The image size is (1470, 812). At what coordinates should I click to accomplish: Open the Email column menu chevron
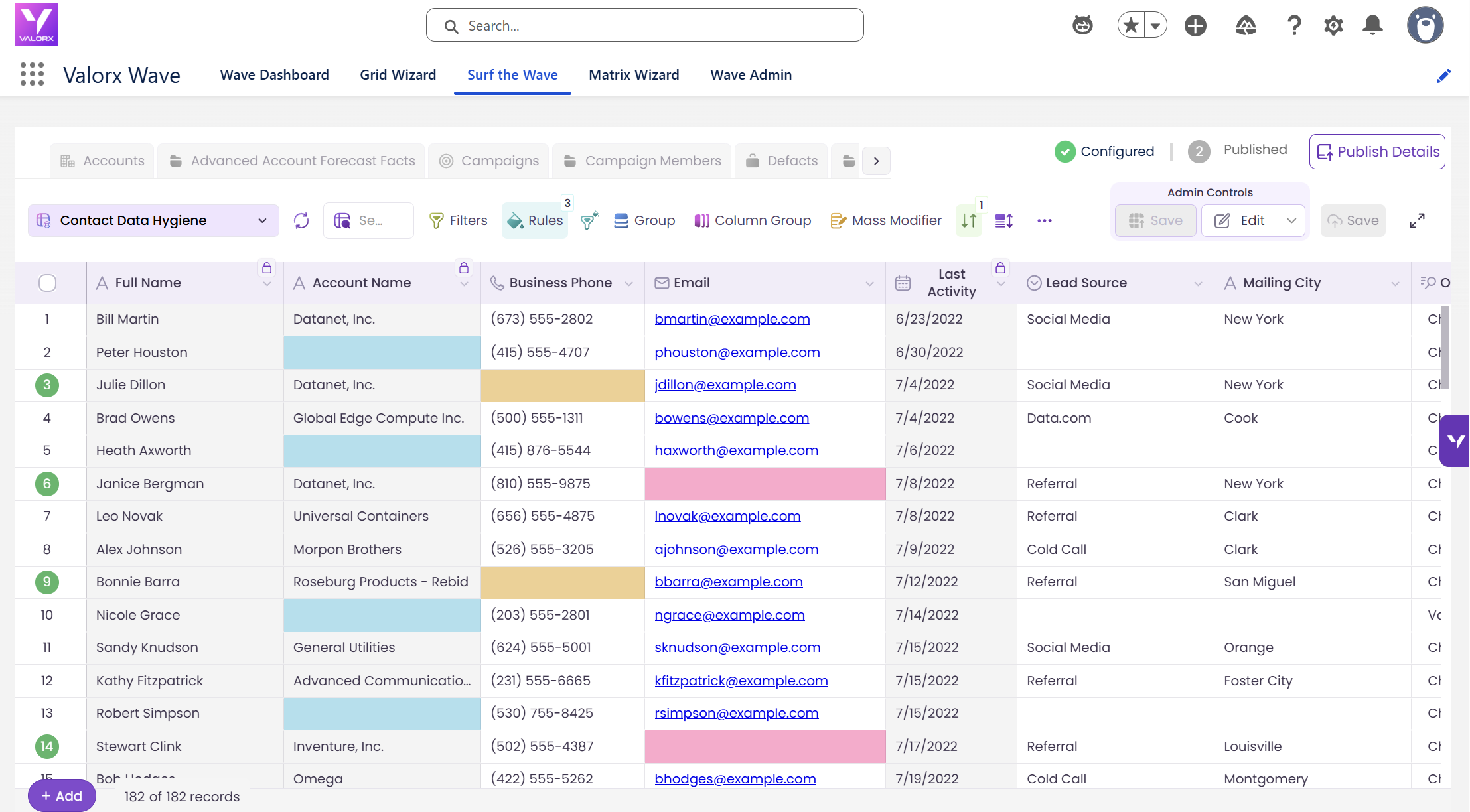click(869, 283)
